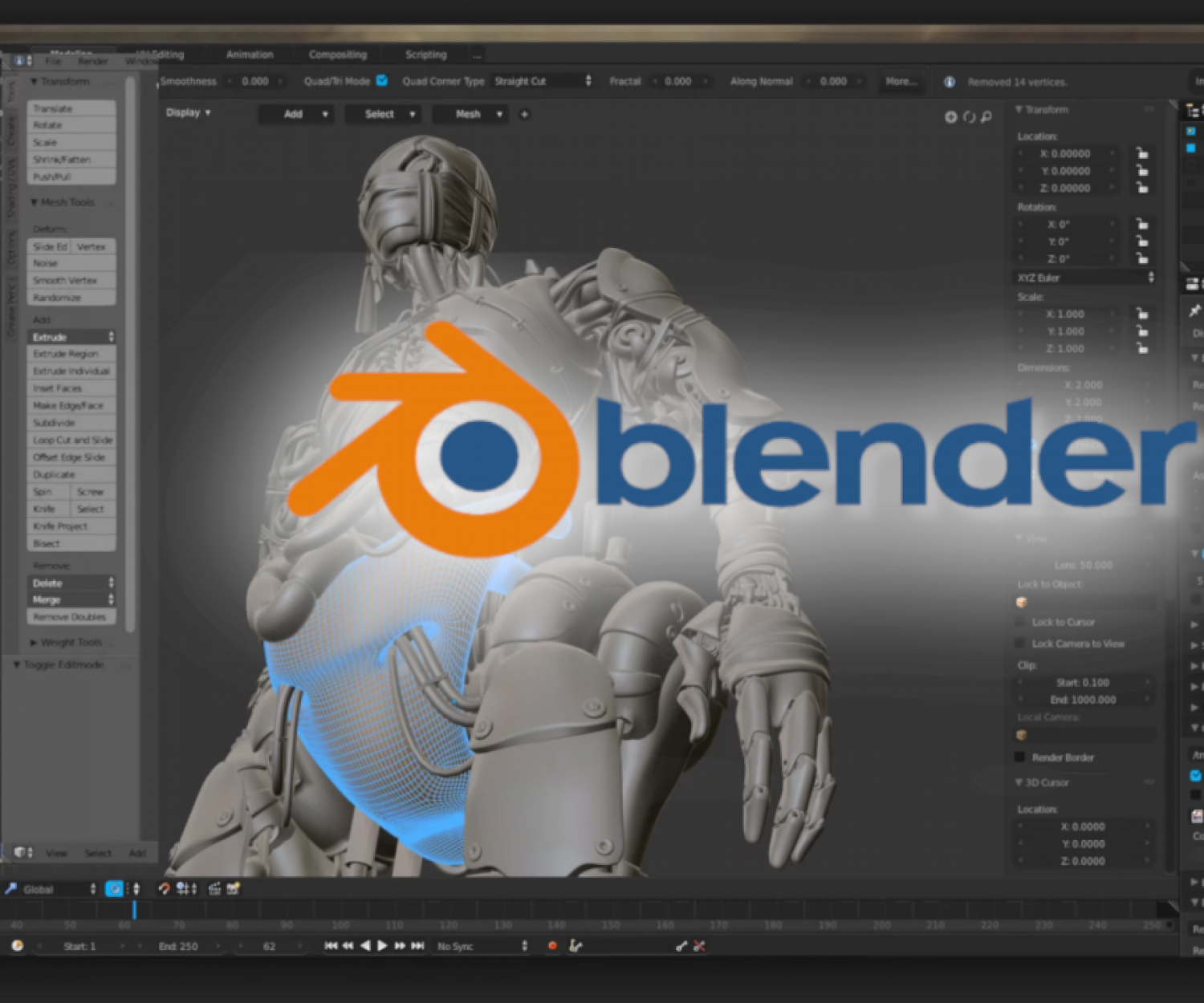Click the auto-keyframe record button
The width and height of the screenshot is (1204, 1003).
click(x=552, y=946)
